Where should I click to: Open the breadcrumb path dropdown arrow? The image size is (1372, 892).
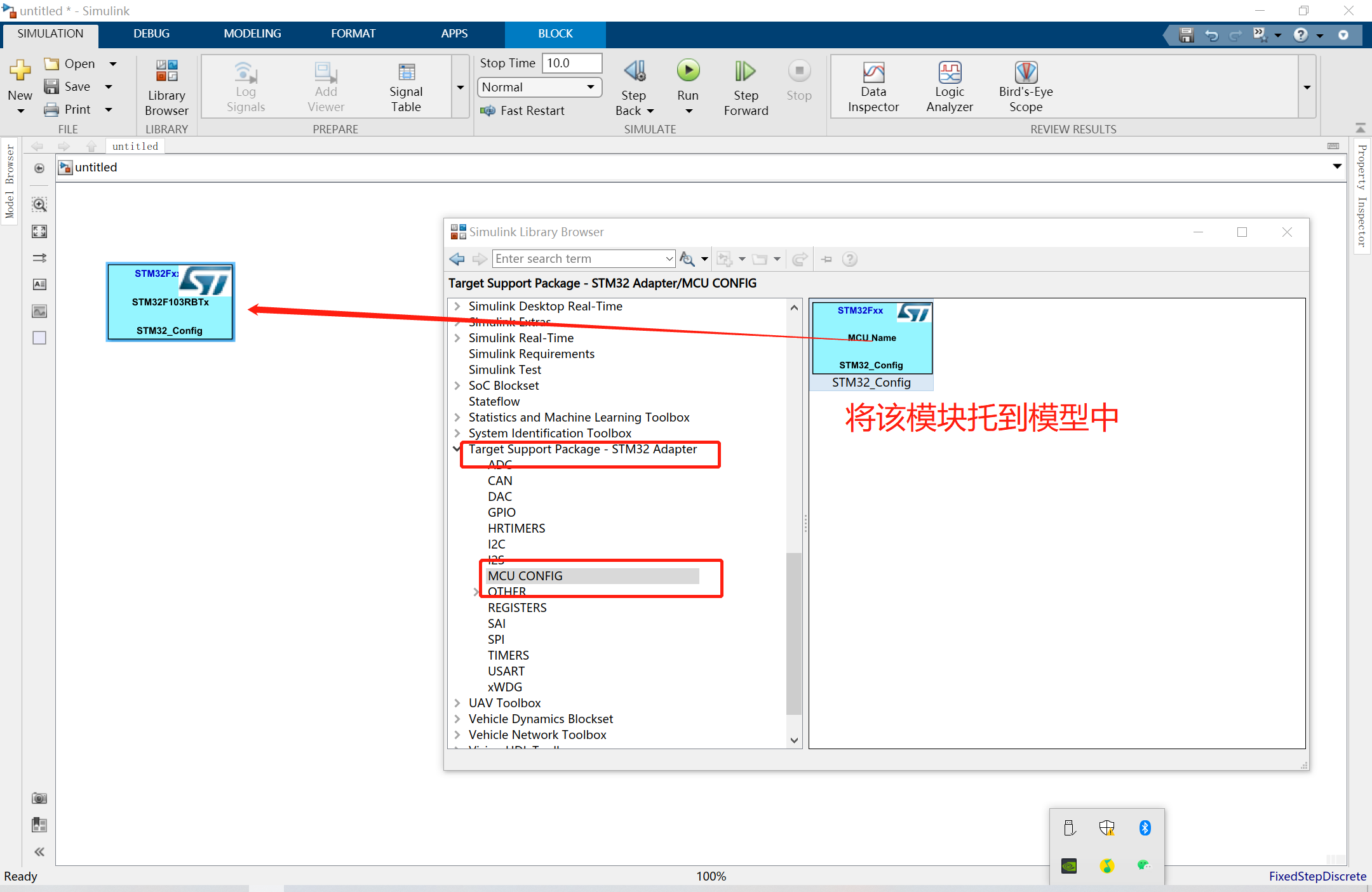click(1337, 166)
